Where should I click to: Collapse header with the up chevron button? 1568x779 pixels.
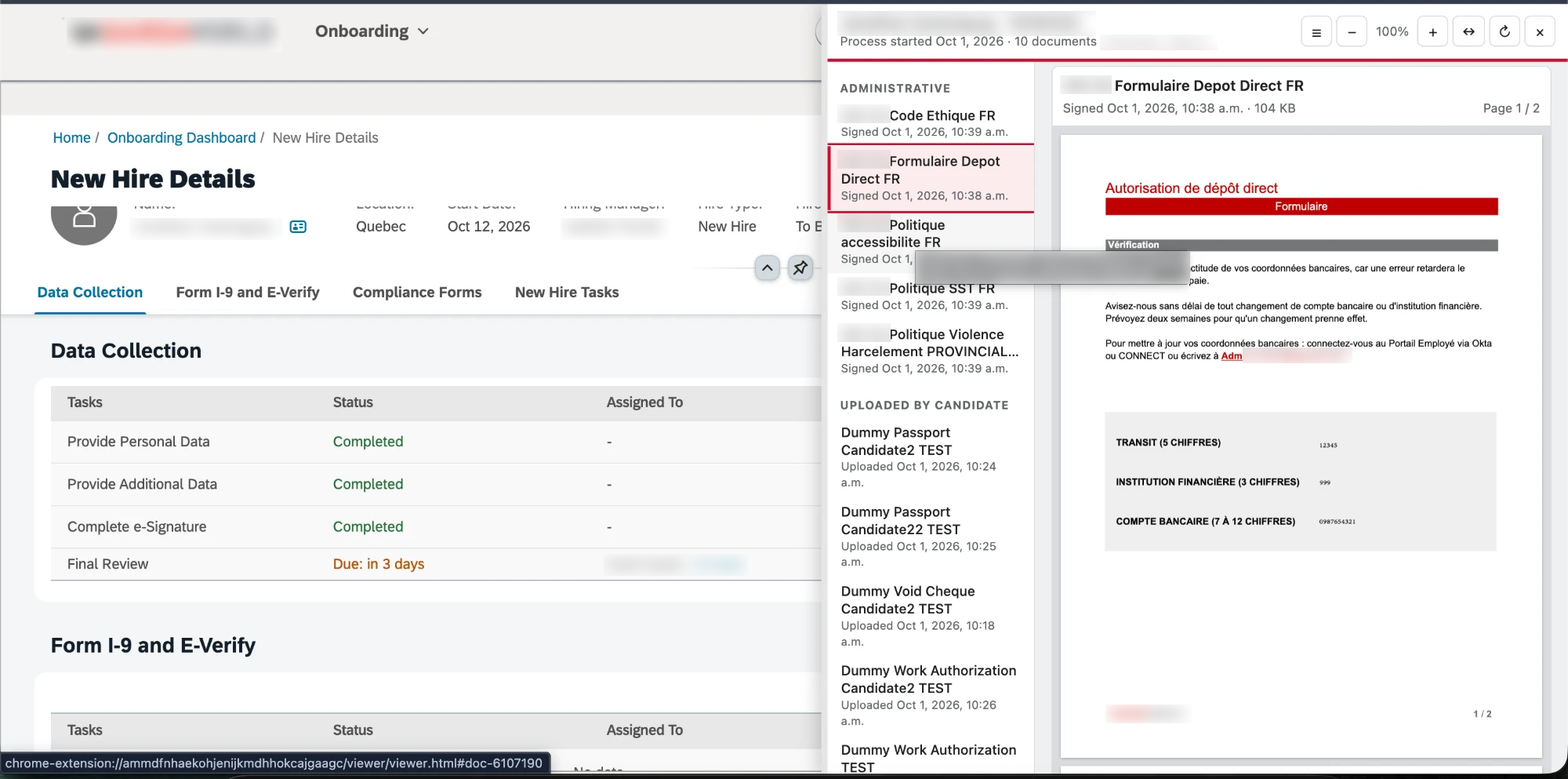(768, 268)
